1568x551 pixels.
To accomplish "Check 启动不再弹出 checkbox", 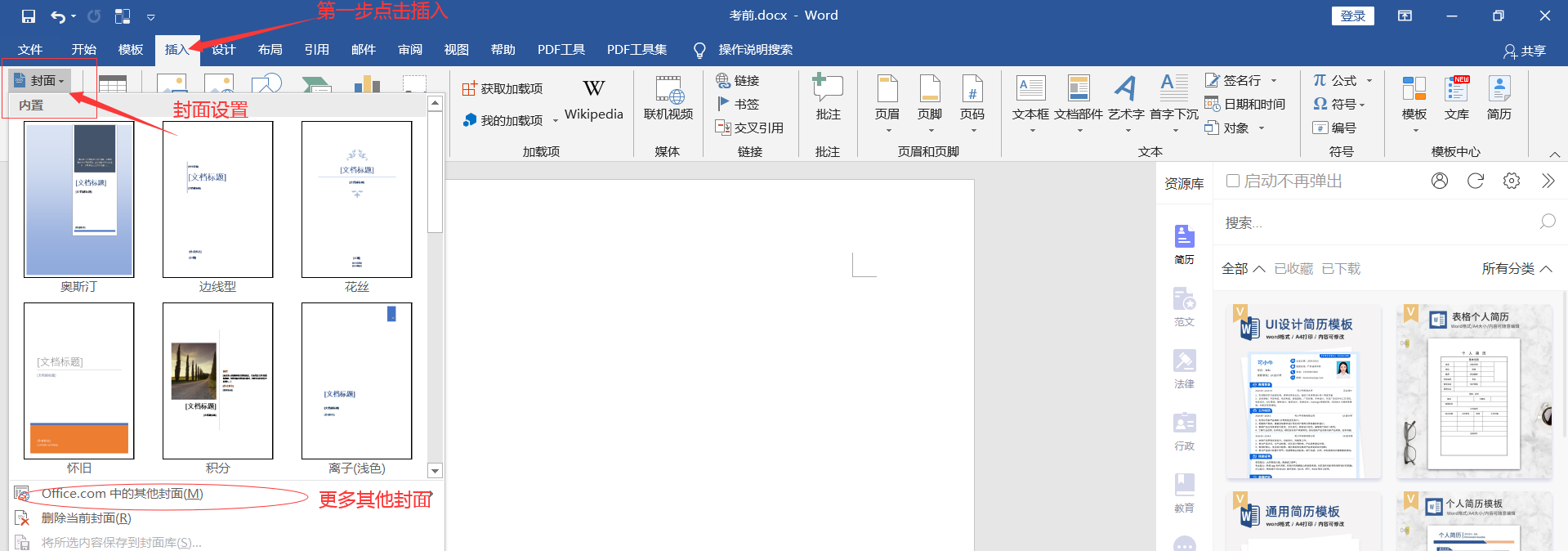I will pyautogui.click(x=1233, y=181).
